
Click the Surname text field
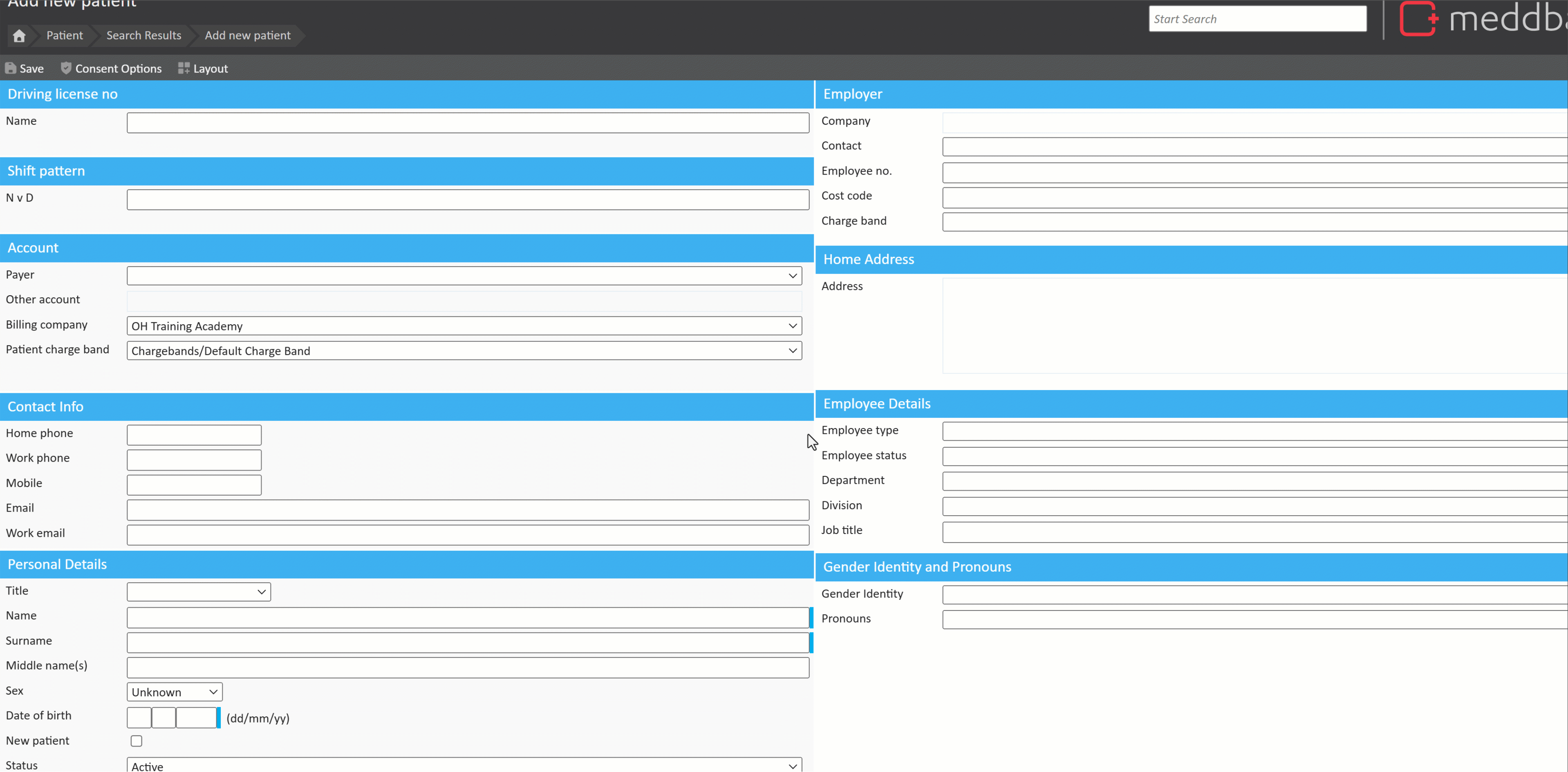coord(467,642)
